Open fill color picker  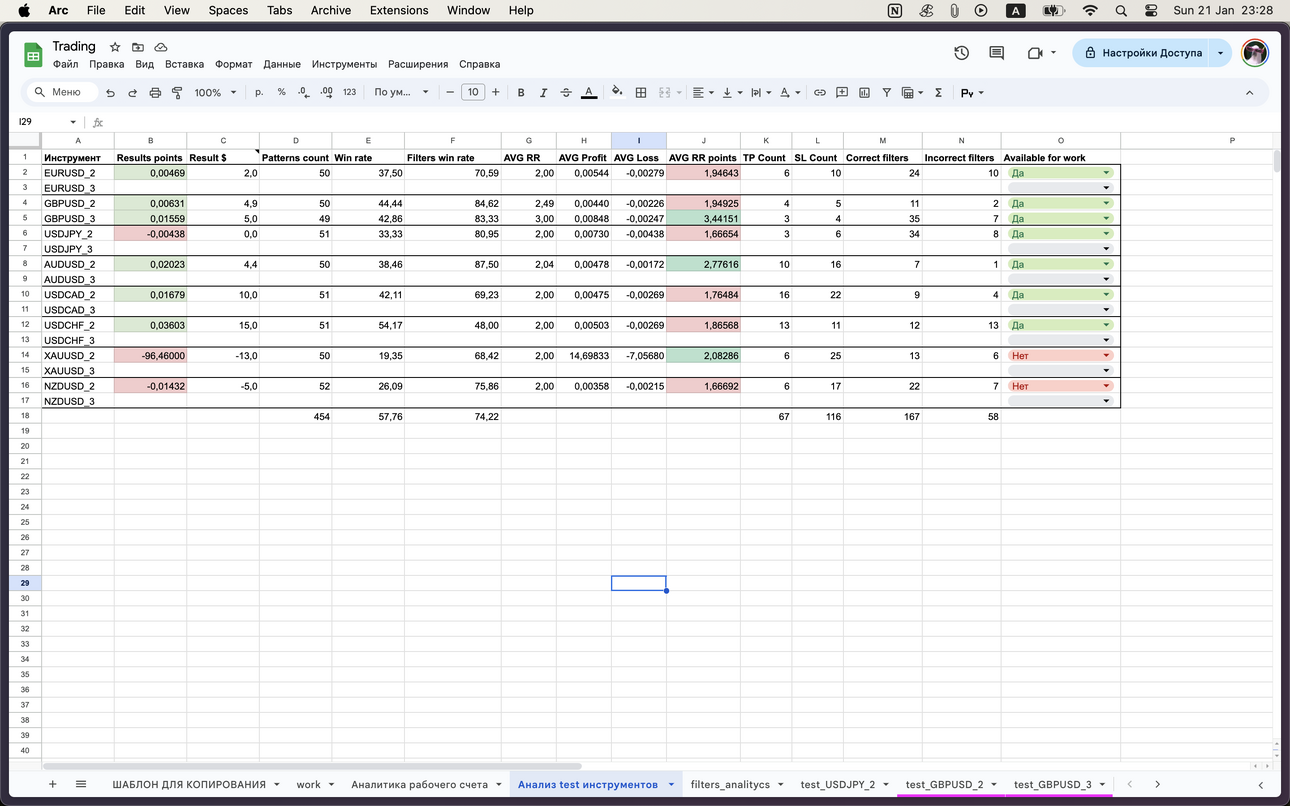point(617,92)
